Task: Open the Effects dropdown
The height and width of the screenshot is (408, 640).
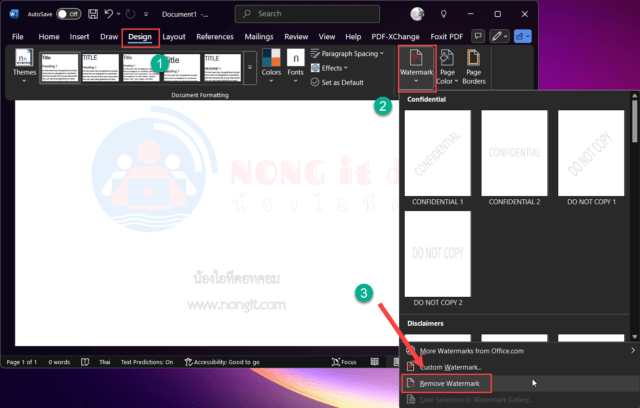Action: [x=329, y=68]
